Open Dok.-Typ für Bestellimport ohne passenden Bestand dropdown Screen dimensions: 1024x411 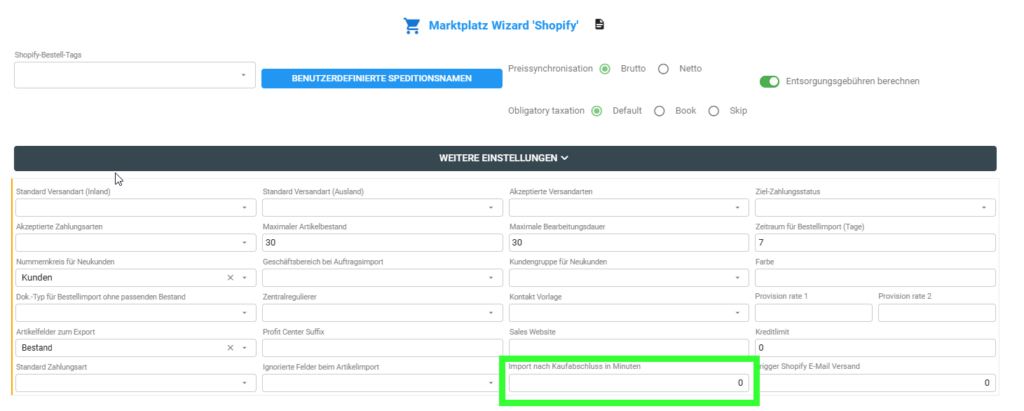click(x=136, y=313)
